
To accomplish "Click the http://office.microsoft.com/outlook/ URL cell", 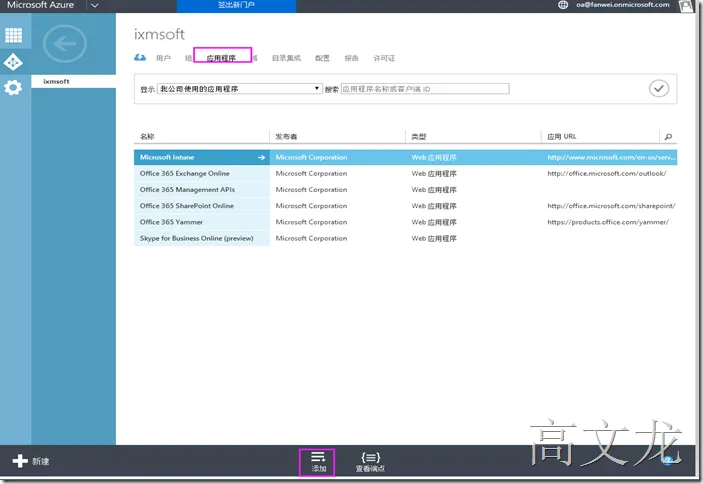I will (x=607, y=173).
